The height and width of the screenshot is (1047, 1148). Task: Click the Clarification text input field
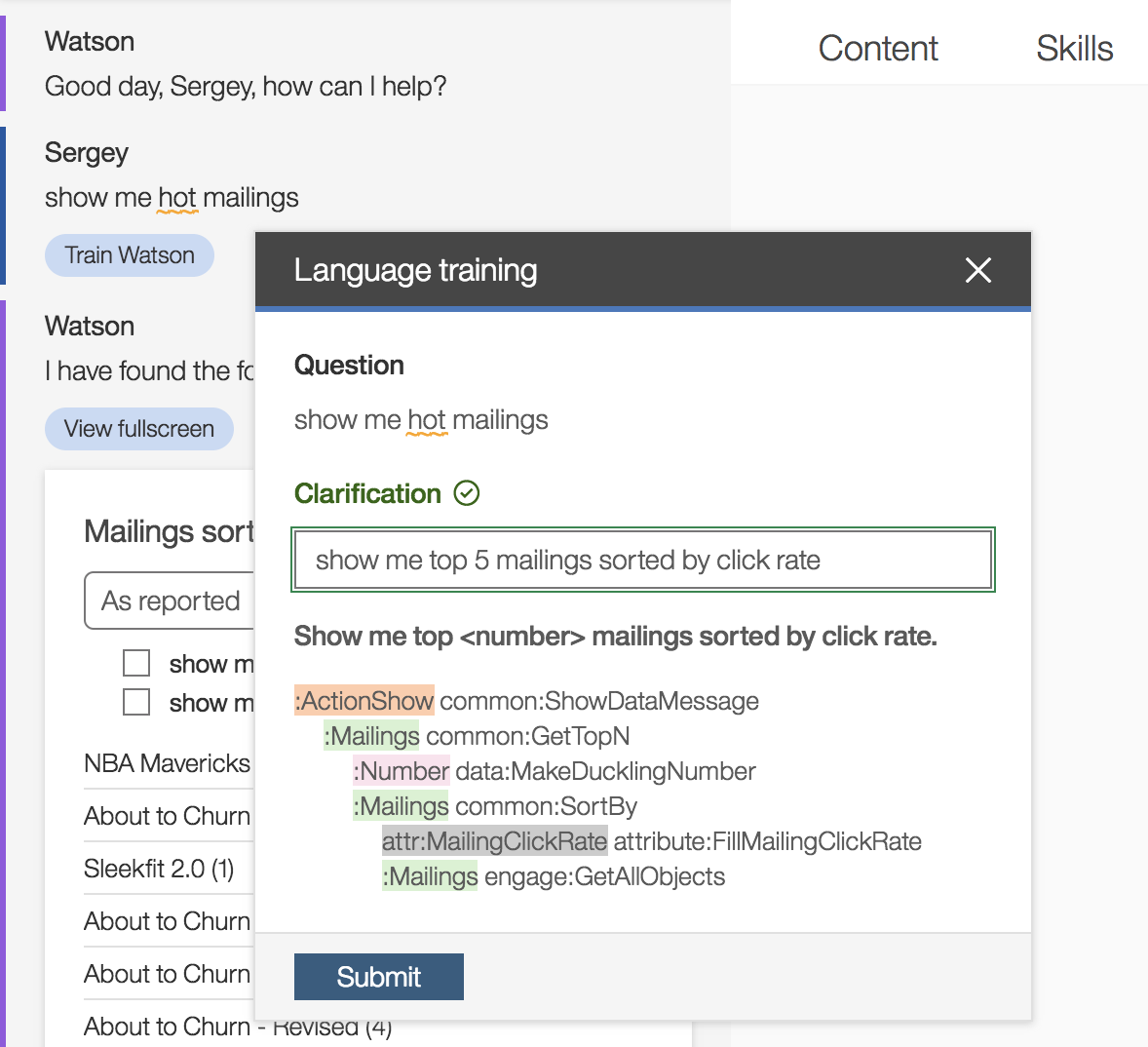click(x=643, y=561)
